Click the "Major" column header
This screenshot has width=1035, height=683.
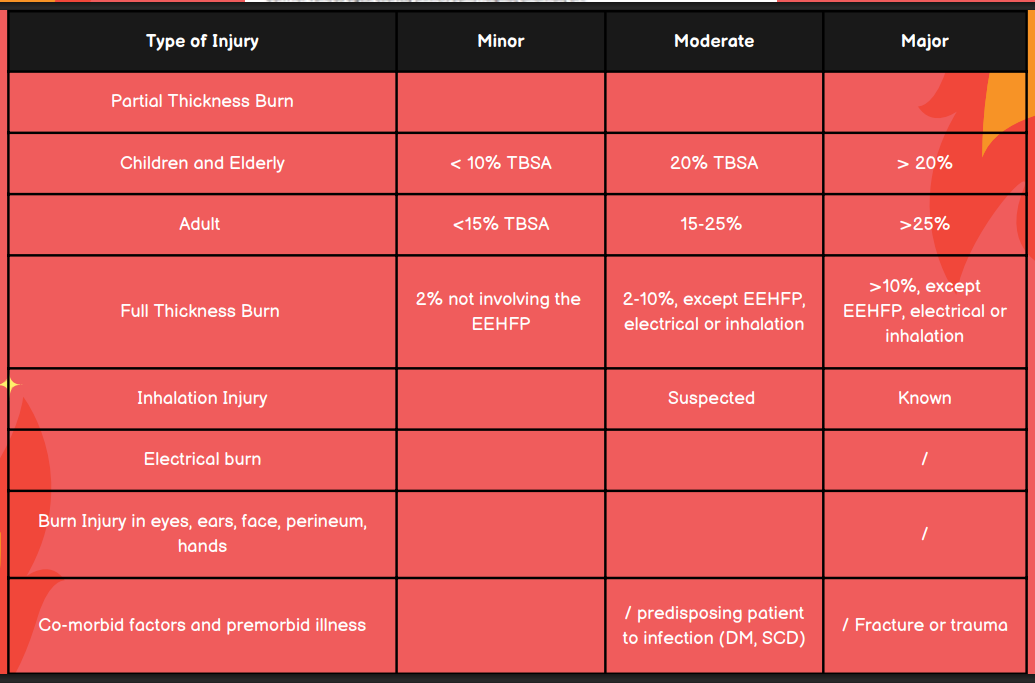pyautogui.click(x=925, y=41)
